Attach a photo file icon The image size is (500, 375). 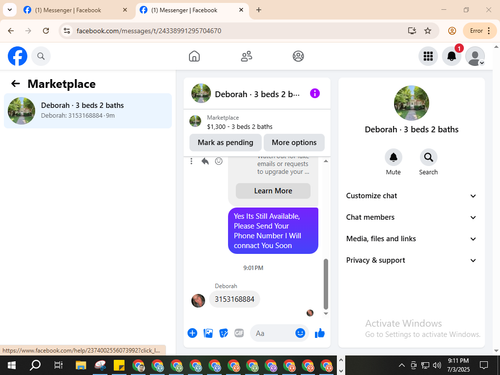(208, 333)
